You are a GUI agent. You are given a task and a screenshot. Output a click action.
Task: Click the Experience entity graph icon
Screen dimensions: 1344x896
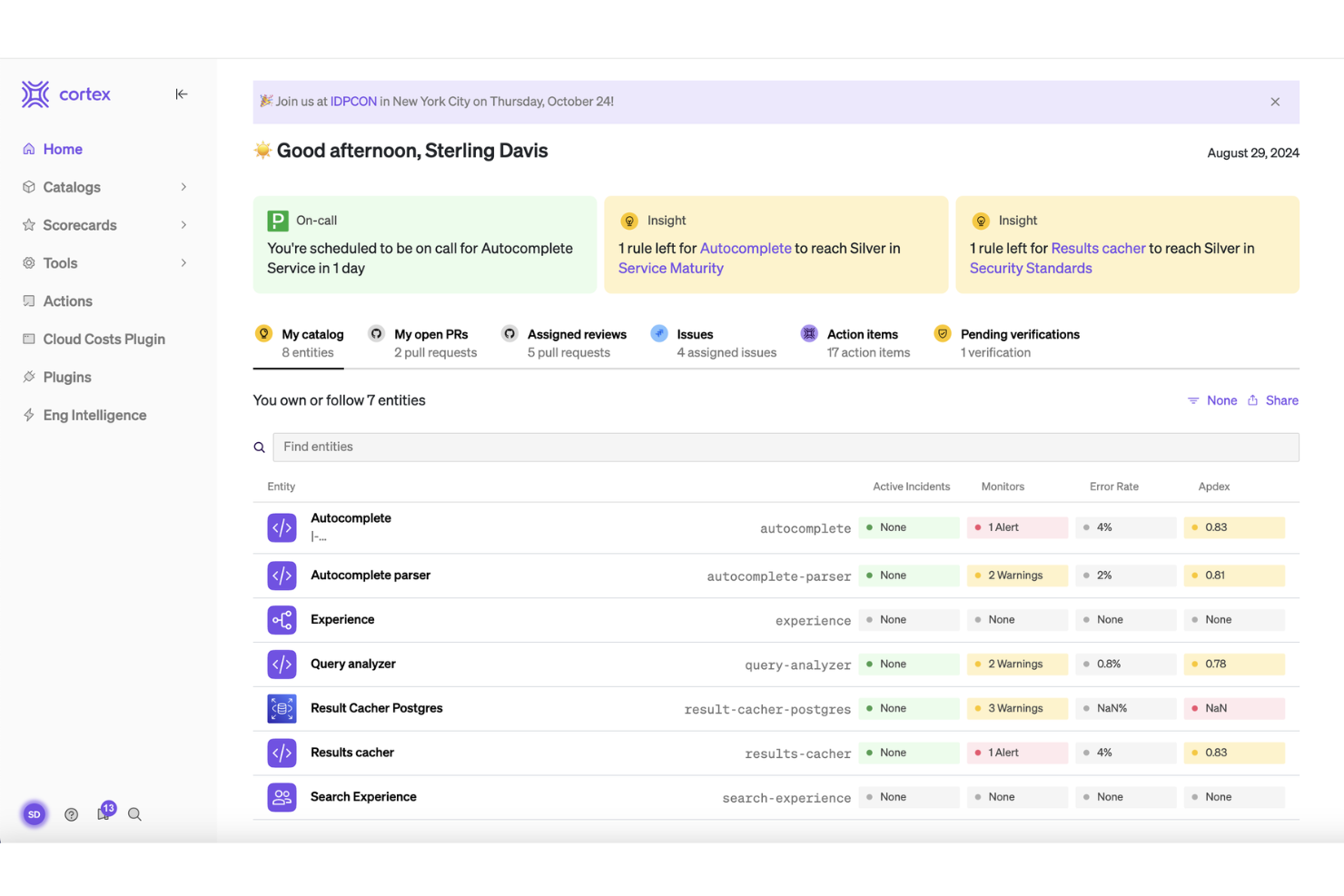click(282, 620)
